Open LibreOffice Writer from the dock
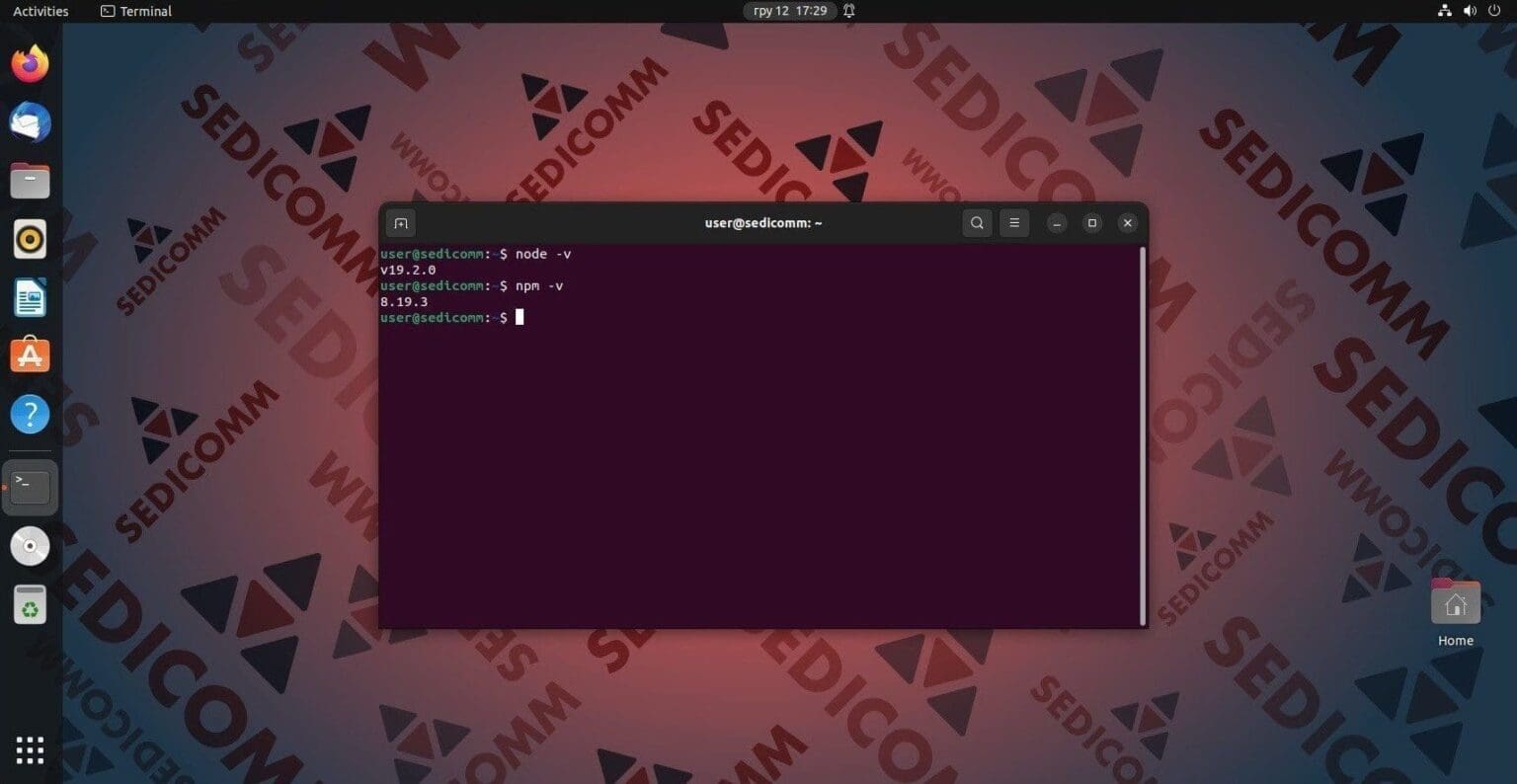Viewport: 1517px width, 784px height. 30,296
